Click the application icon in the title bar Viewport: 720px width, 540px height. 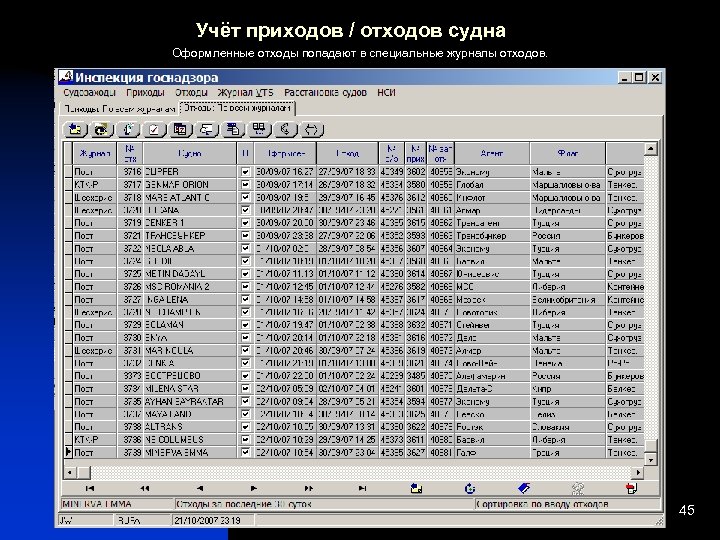[x=66, y=77]
